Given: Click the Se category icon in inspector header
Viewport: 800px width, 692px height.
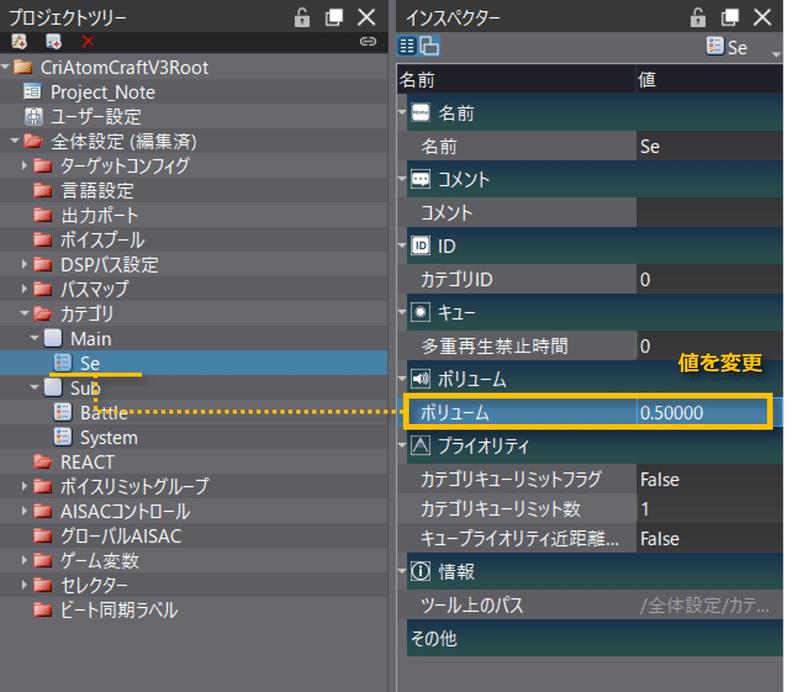Looking at the screenshot, I should click(x=715, y=46).
